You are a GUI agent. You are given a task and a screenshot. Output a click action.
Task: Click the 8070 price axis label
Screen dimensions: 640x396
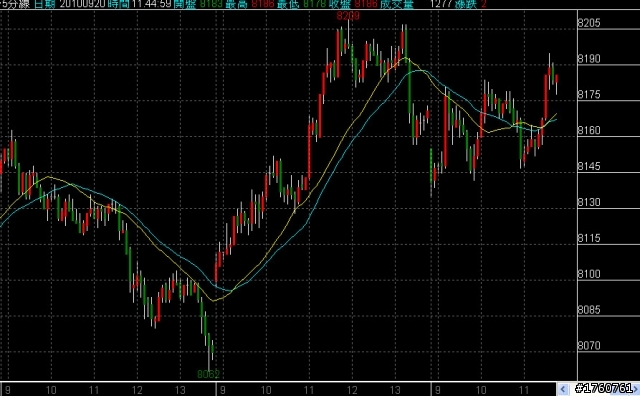point(589,346)
